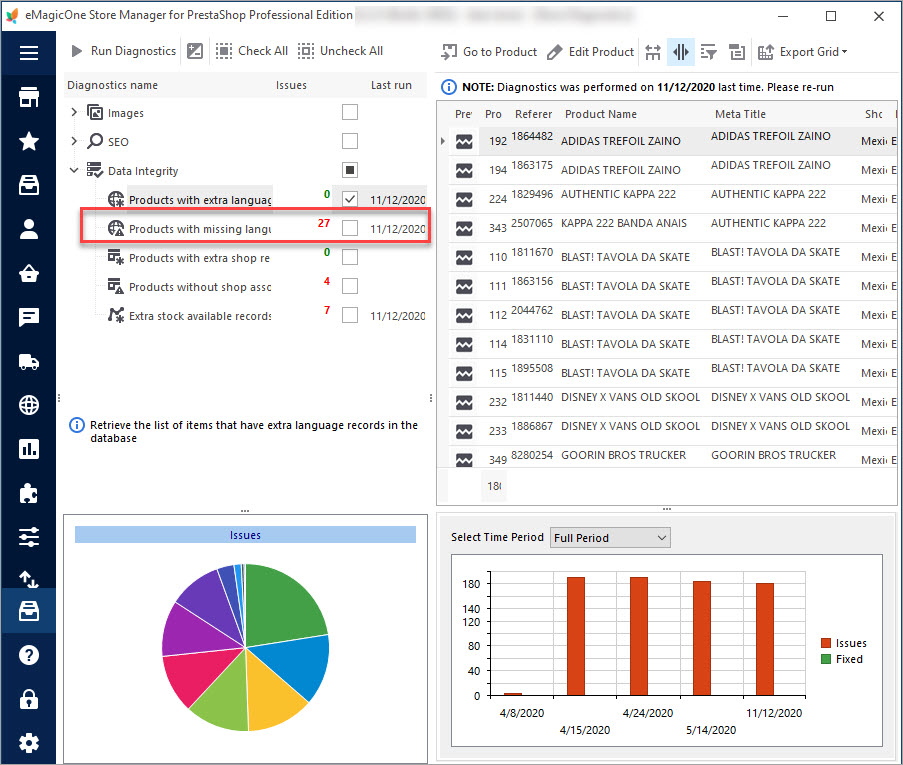Check Products without shop association checkbox

click(x=350, y=286)
